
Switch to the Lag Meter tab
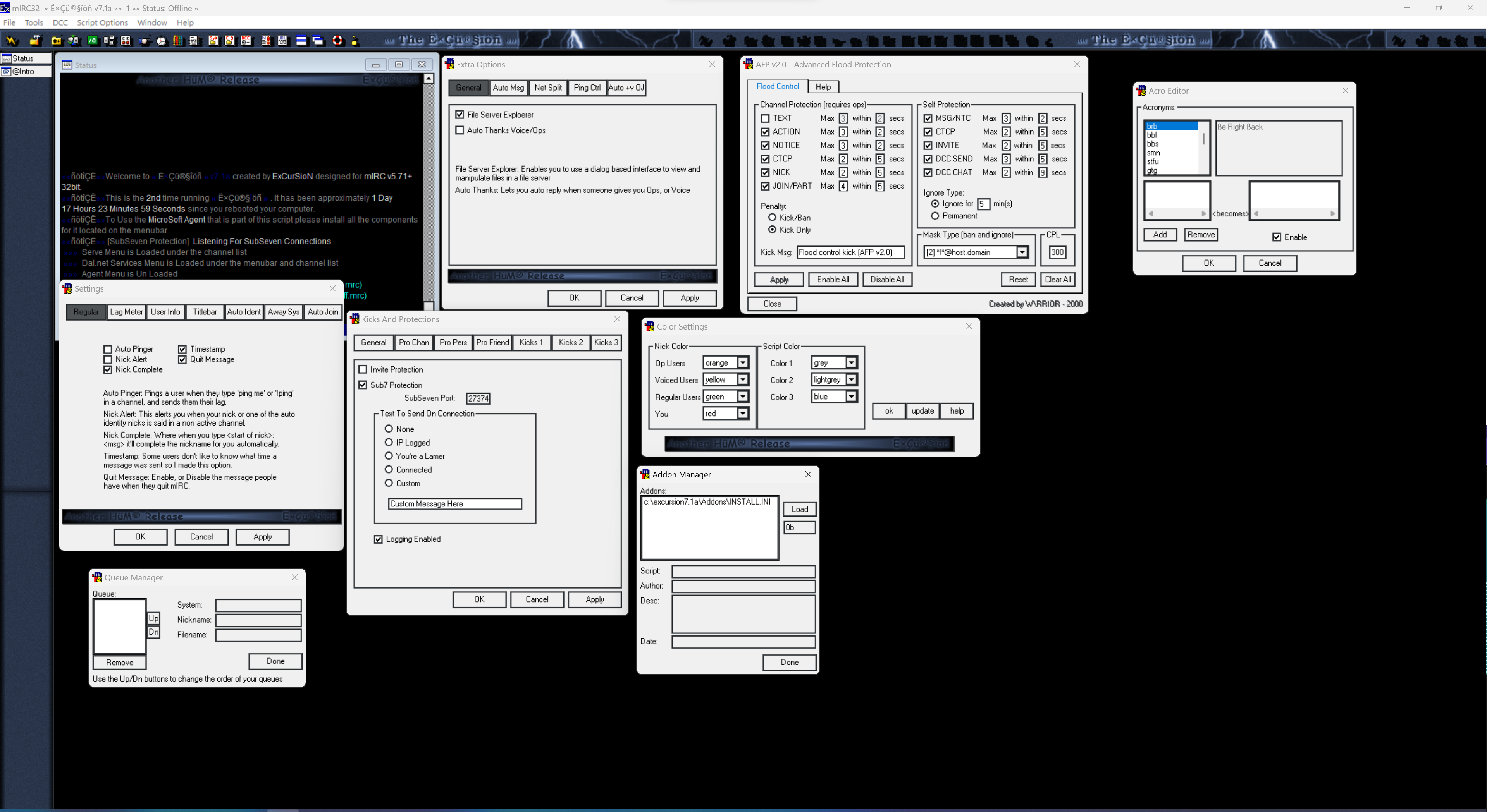click(x=126, y=312)
